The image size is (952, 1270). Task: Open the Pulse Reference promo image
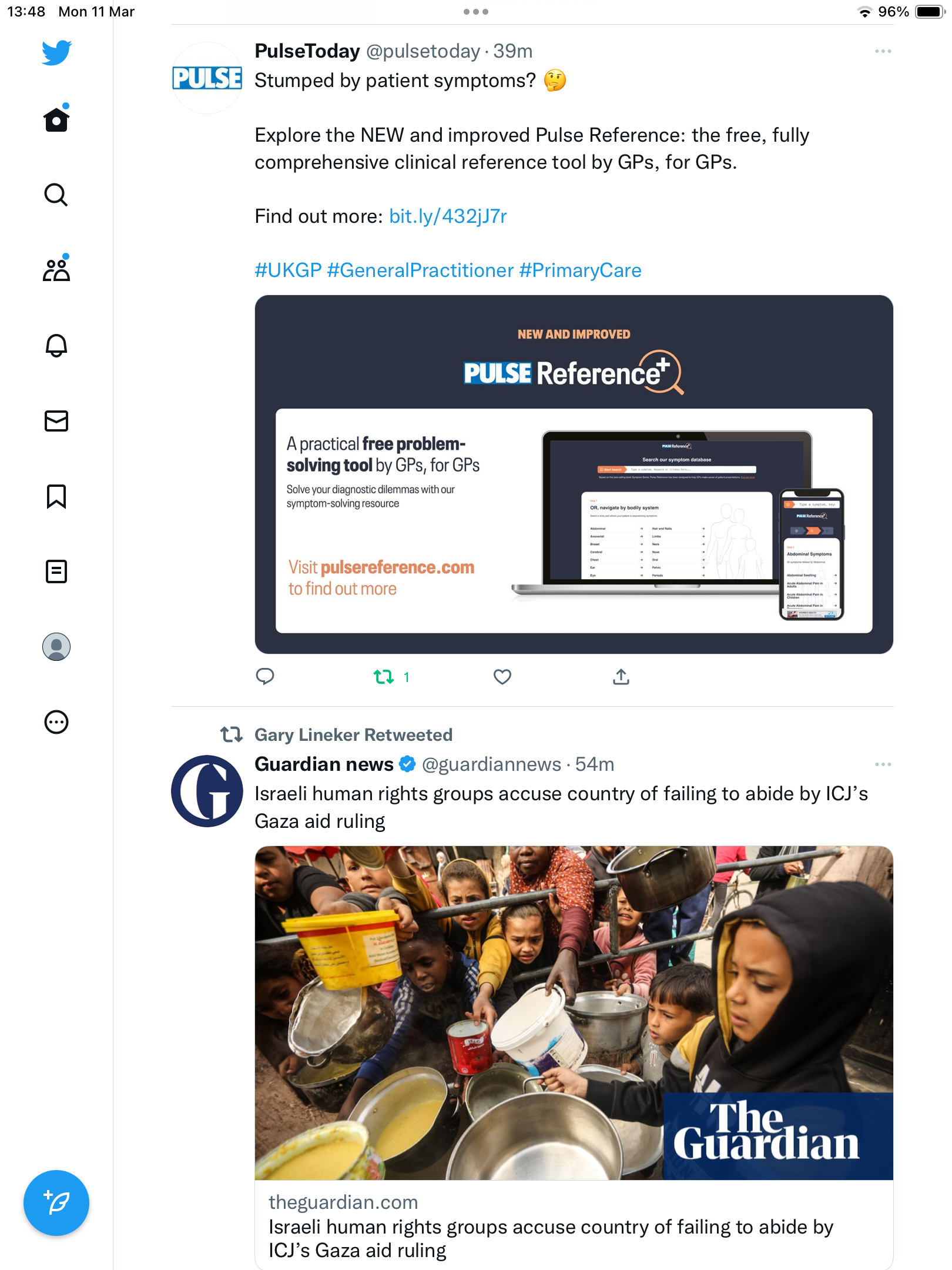[574, 474]
